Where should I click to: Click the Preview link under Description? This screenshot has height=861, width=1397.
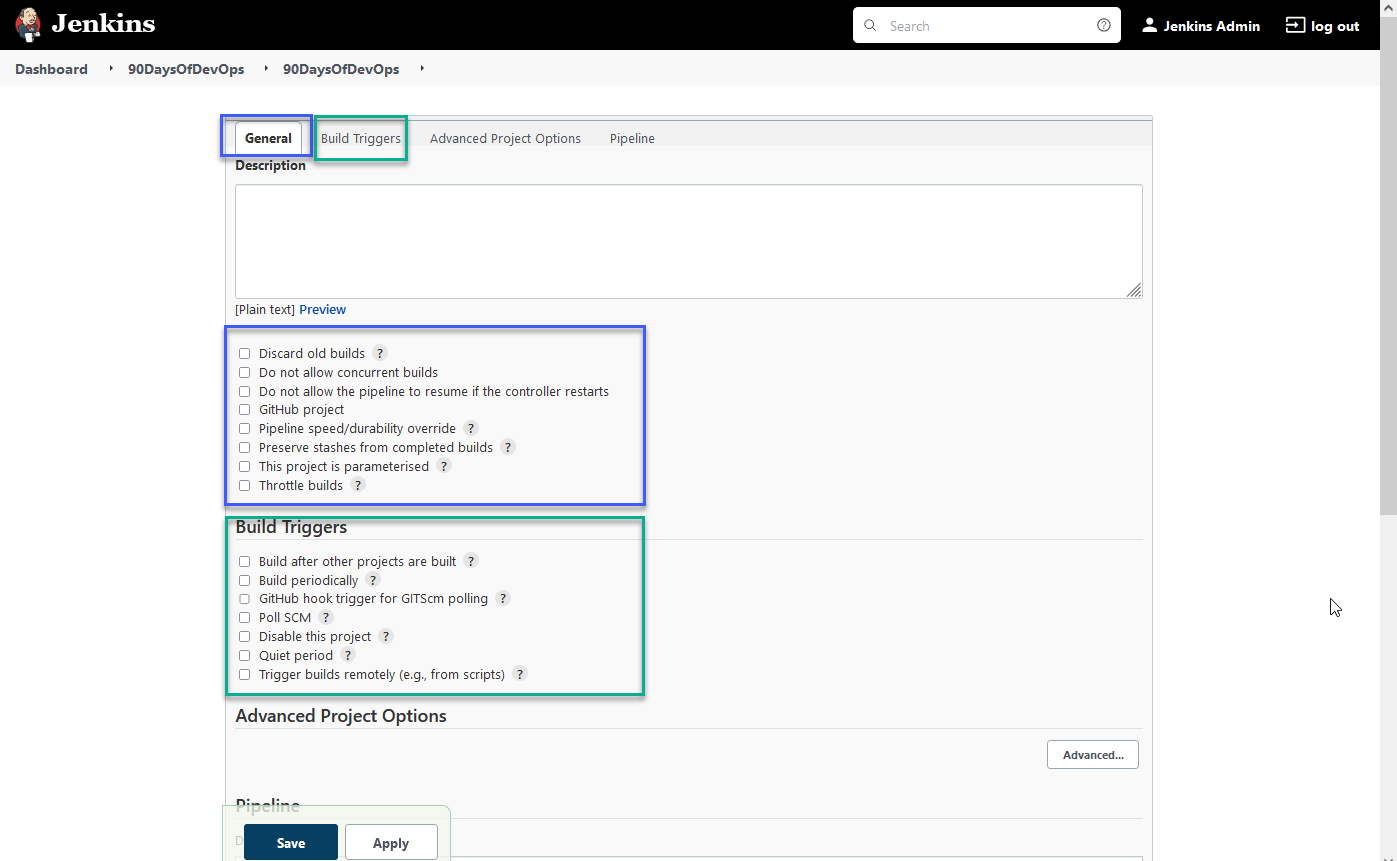[322, 310]
